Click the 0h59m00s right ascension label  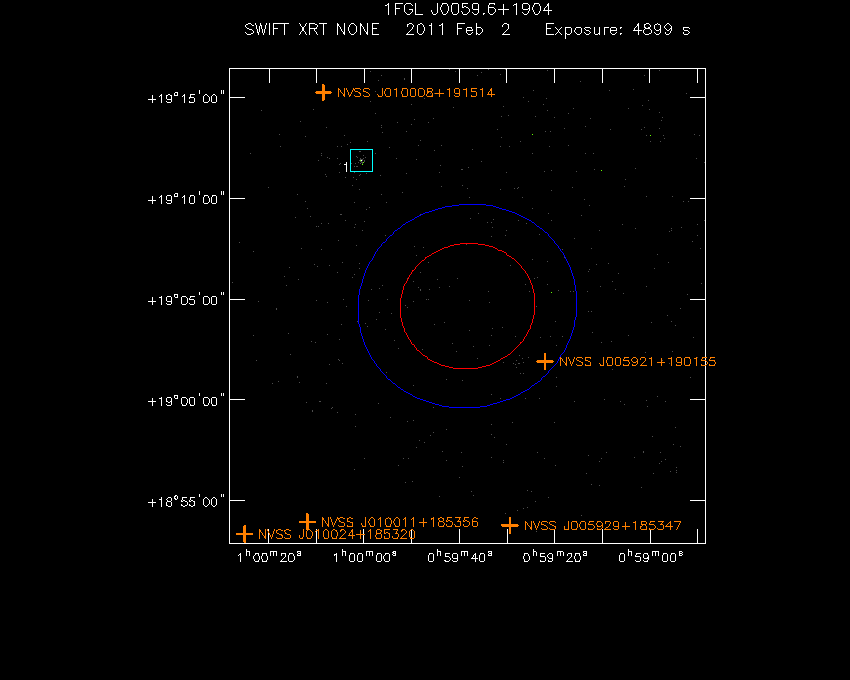click(x=651, y=557)
